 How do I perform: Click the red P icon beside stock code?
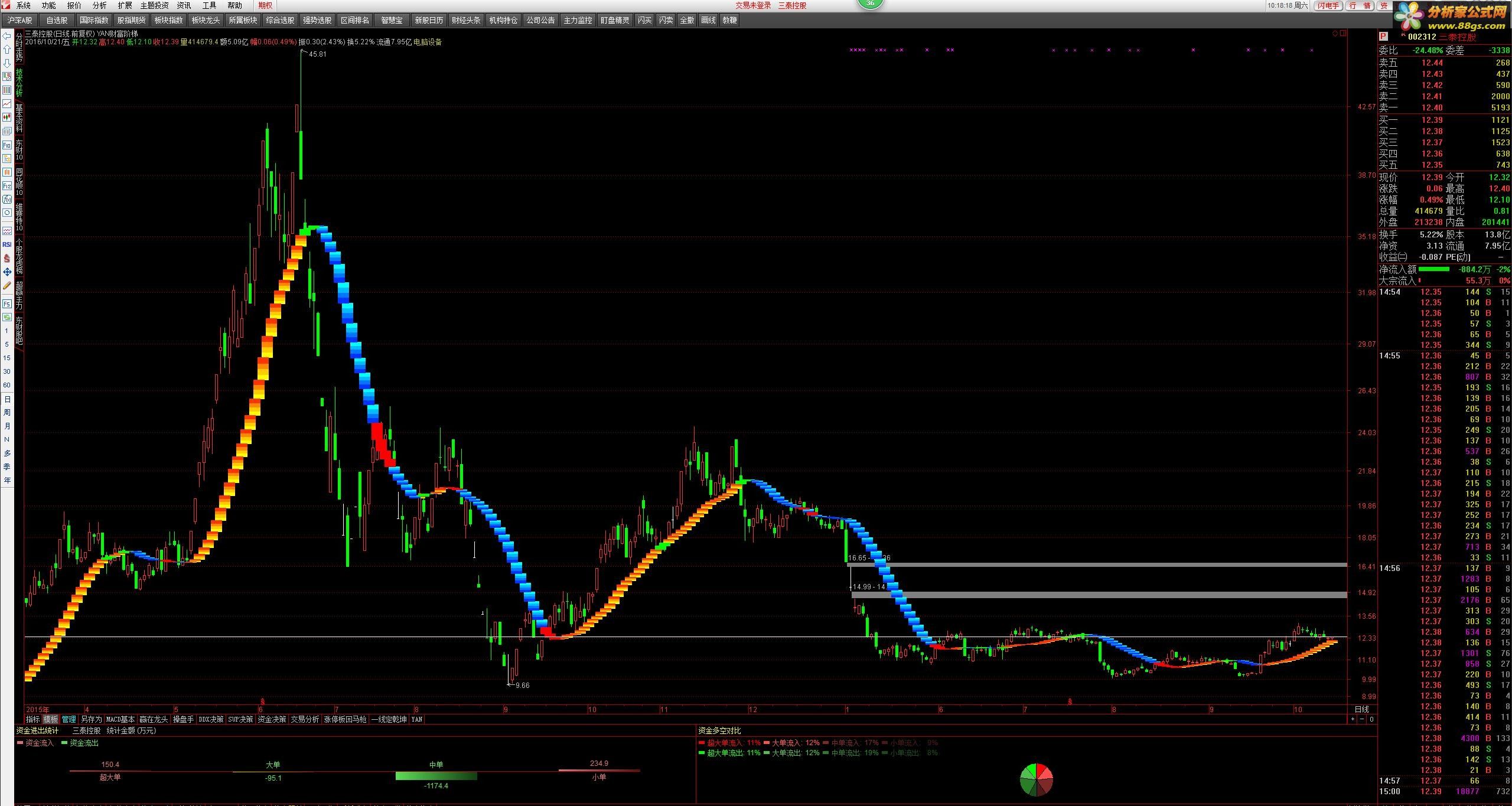(x=1383, y=37)
